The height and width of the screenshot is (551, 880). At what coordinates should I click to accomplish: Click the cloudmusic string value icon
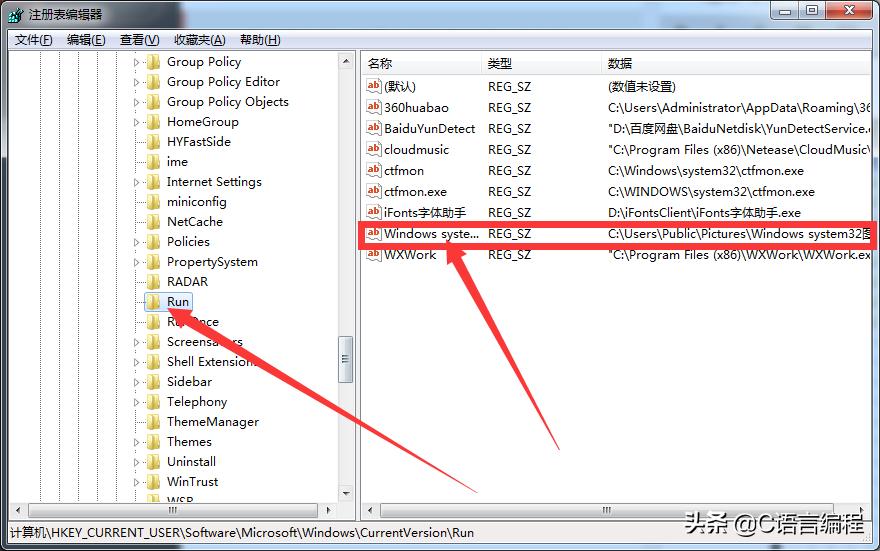(374, 149)
